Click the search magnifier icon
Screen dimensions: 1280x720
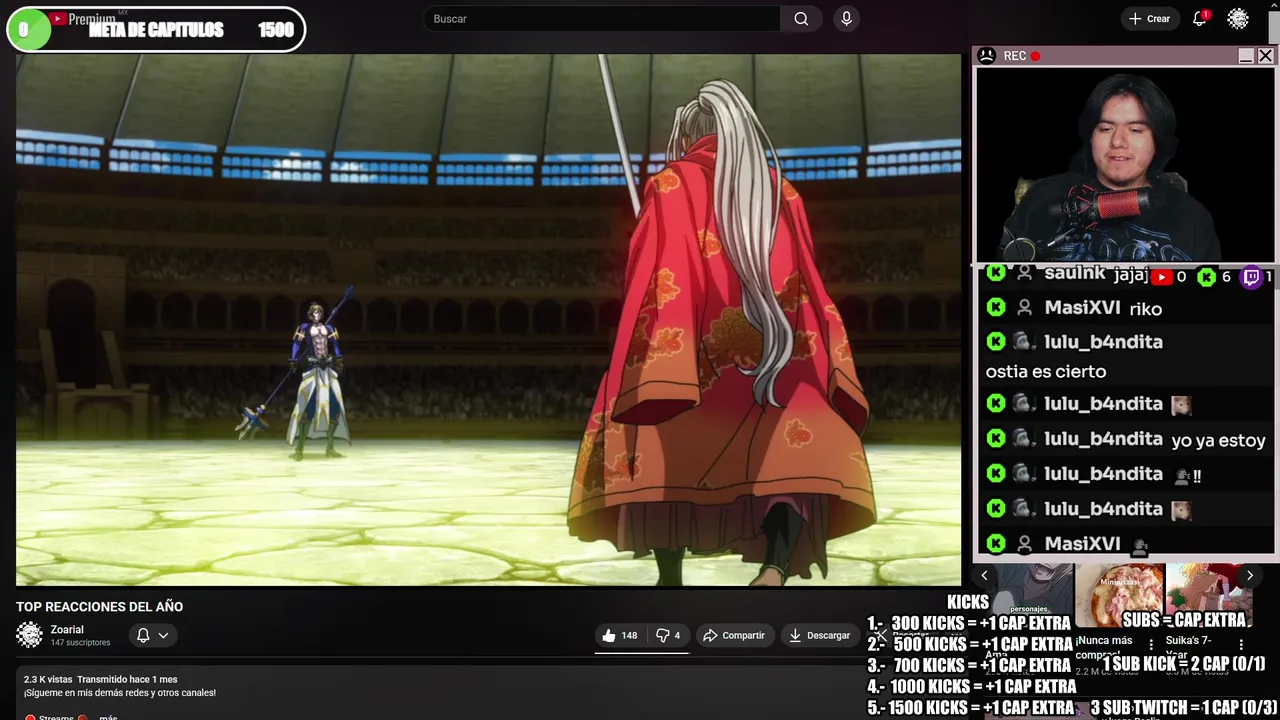pos(801,19)
